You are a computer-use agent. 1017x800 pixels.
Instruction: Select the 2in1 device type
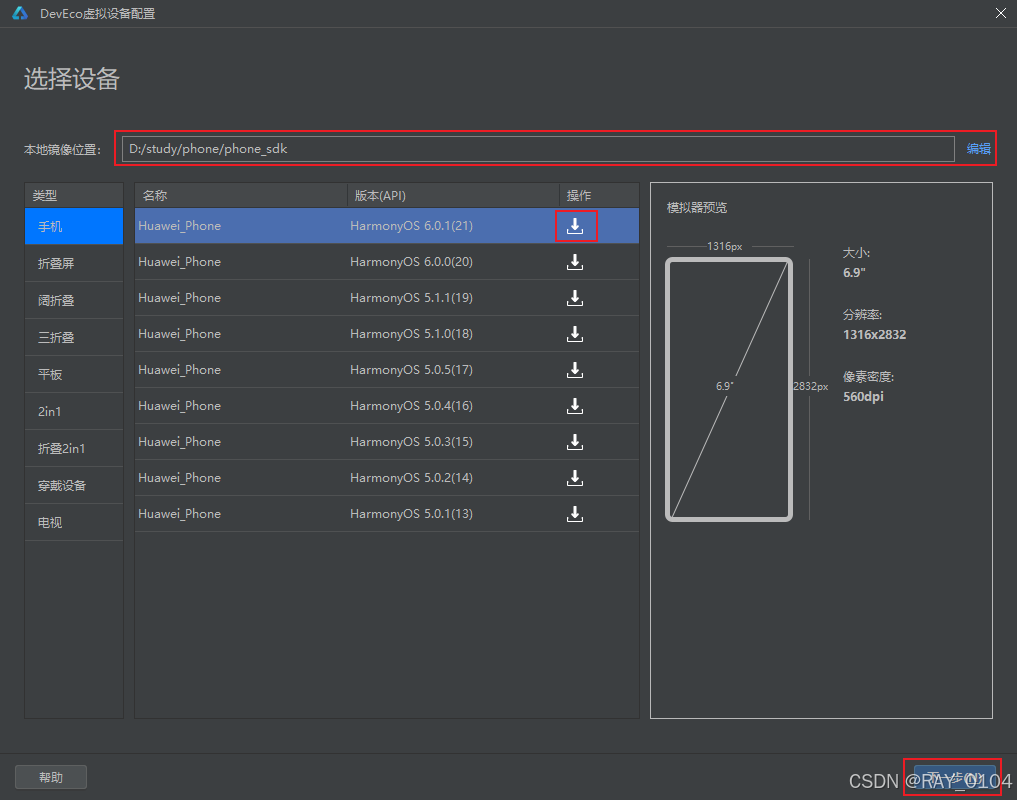tap(74, 411)
